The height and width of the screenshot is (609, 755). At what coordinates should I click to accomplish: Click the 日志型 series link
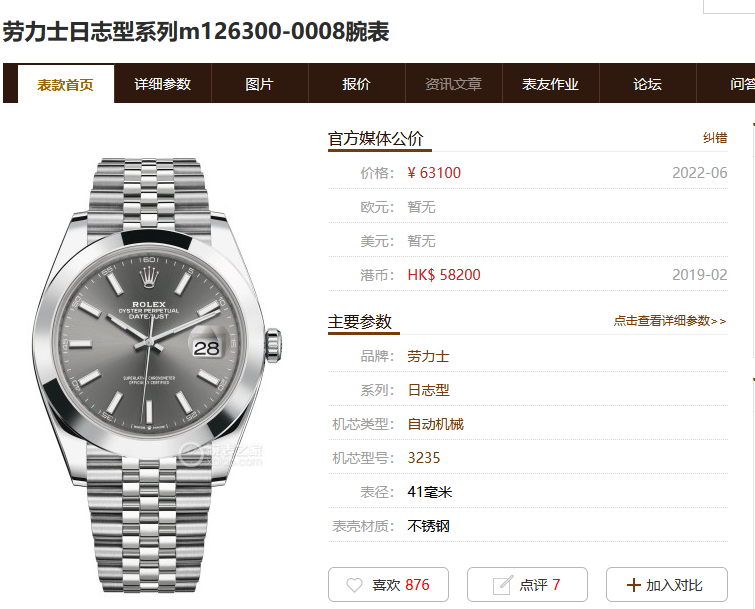coord(428,390)
